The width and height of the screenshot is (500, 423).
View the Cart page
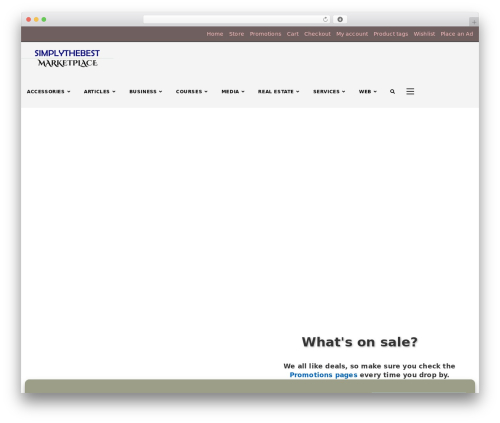coord(293,34)
